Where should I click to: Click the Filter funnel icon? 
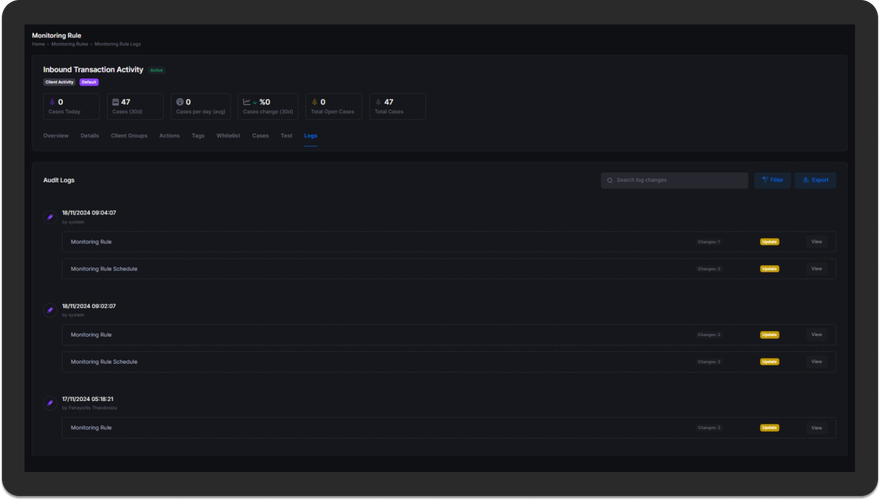(764, 180)
